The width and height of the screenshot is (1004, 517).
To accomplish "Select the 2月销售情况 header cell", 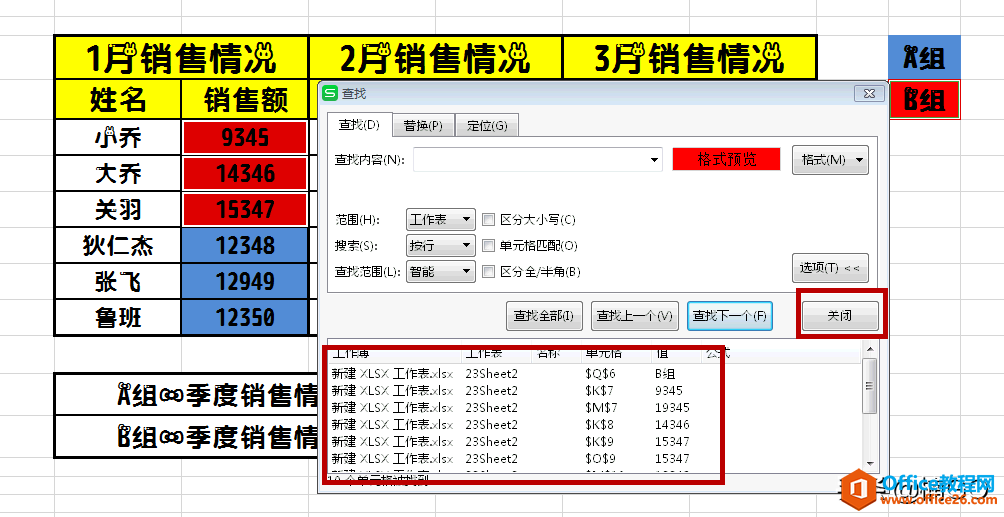I will (435, 58).
